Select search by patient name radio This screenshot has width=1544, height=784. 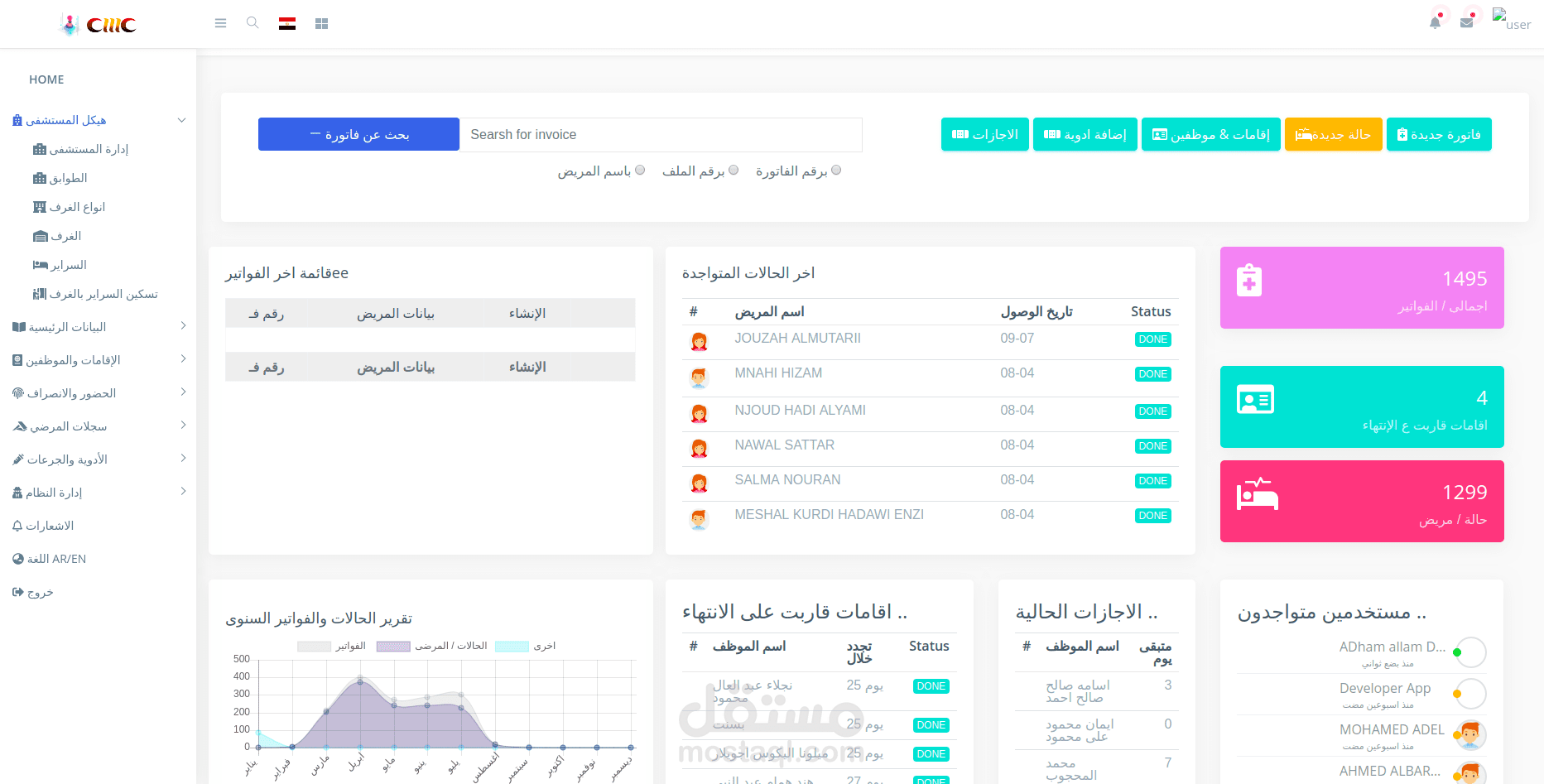[640, 170]
